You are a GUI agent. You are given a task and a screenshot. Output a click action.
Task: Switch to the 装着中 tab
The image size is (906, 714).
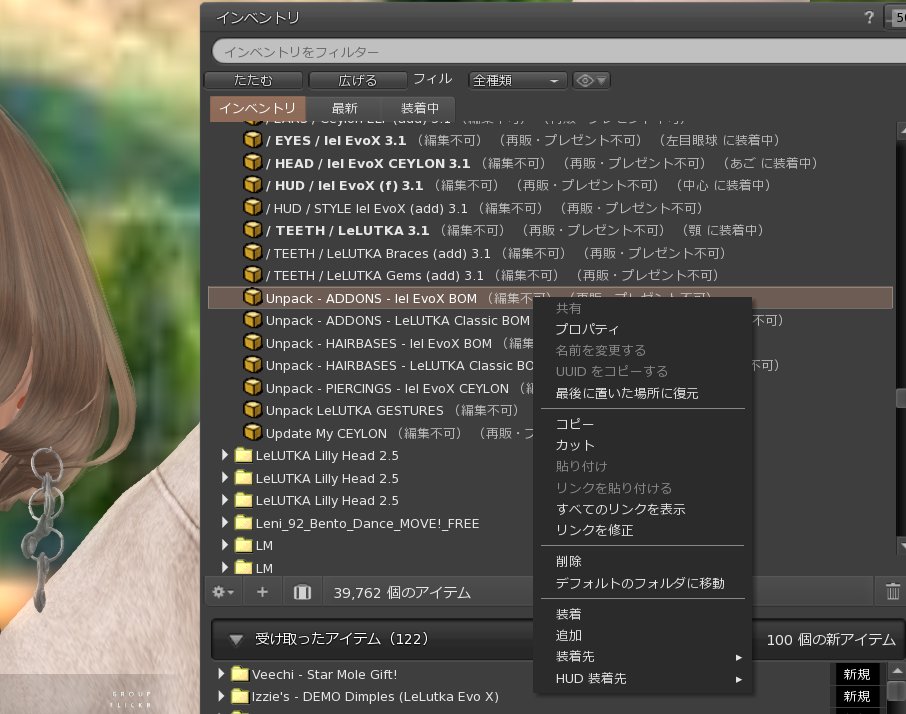[x=419, y=109]
